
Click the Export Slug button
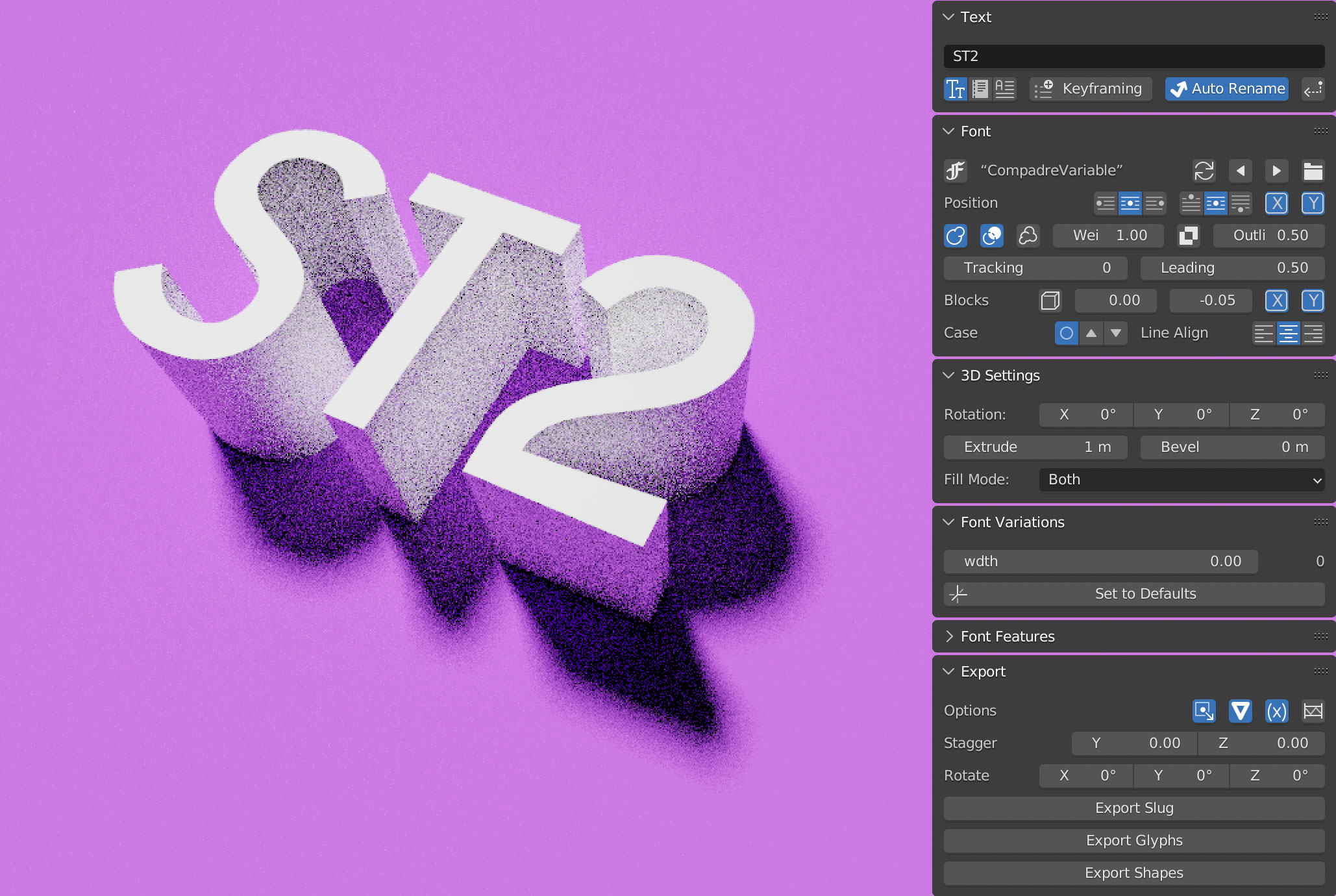[1133, 808]
